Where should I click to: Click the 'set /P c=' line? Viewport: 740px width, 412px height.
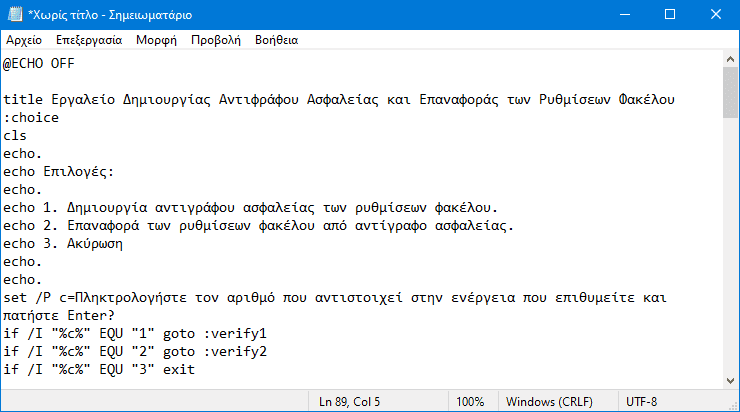point(335,298)
